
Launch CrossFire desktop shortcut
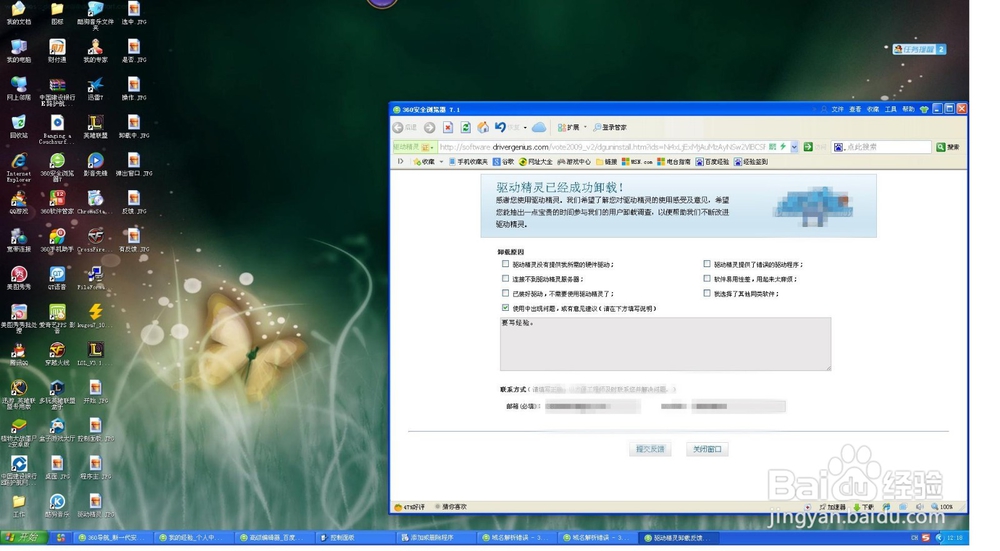click(x=95, y=240)
